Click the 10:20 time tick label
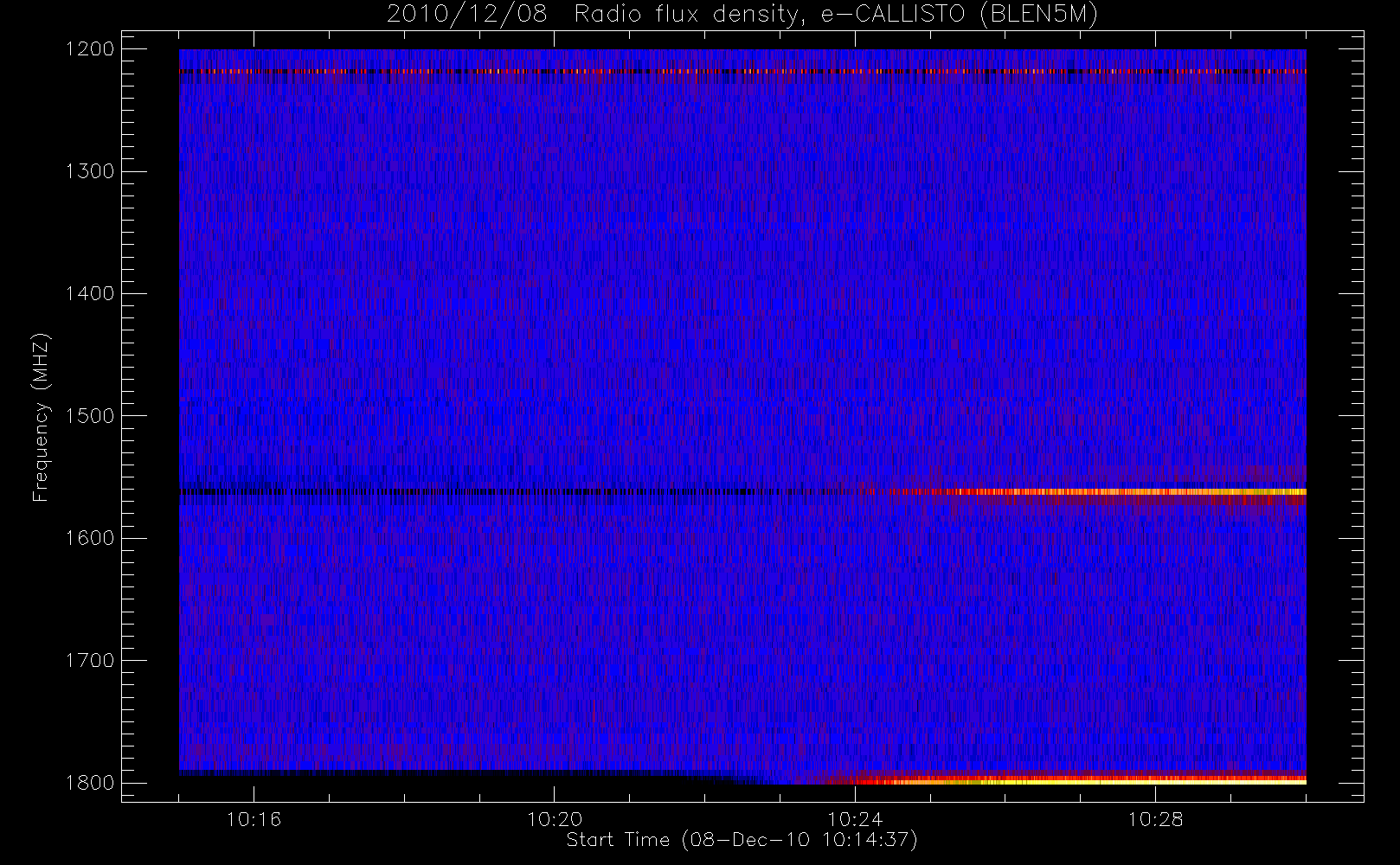 point(554,819)
